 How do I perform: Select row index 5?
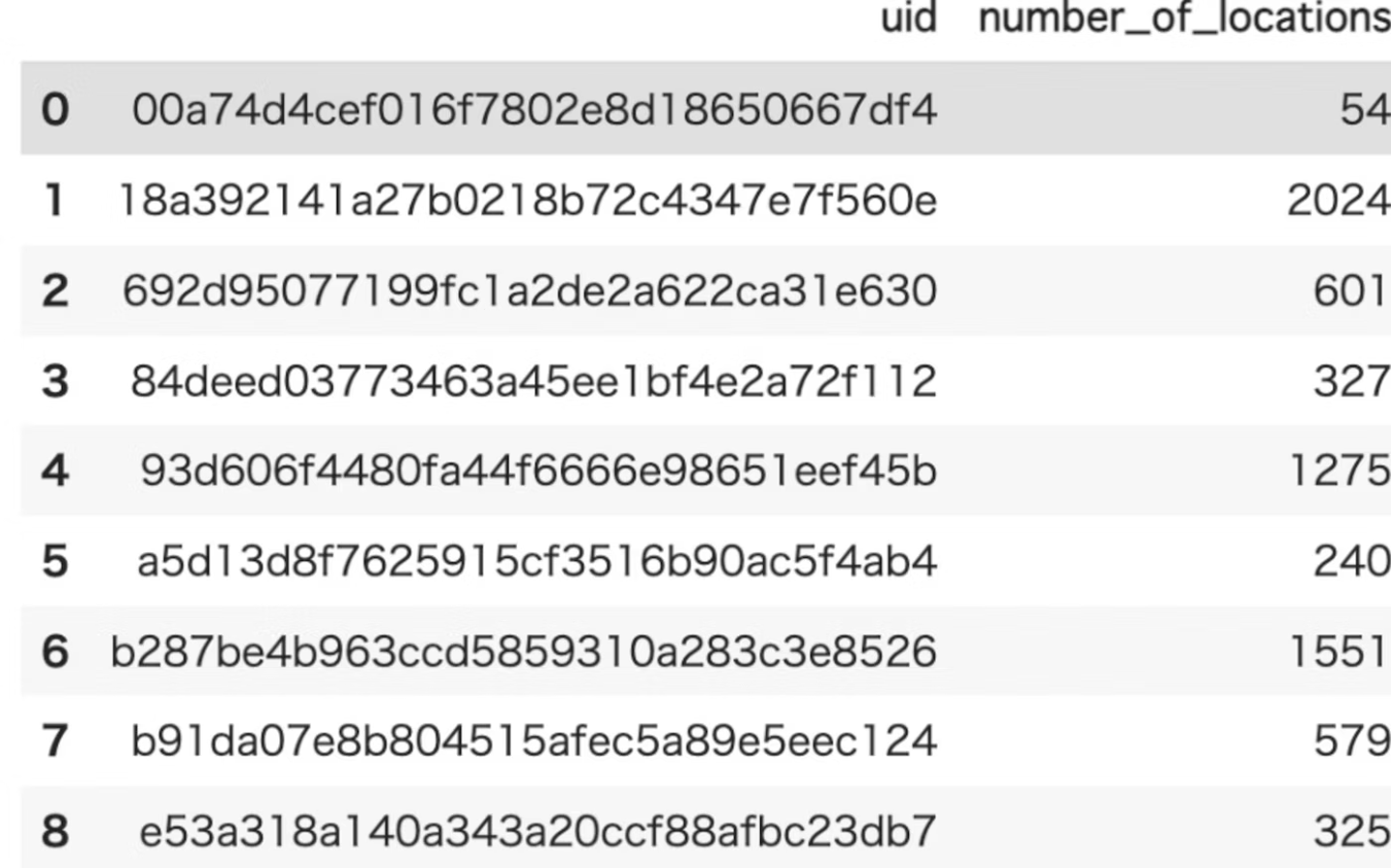[x=55, y=561]
